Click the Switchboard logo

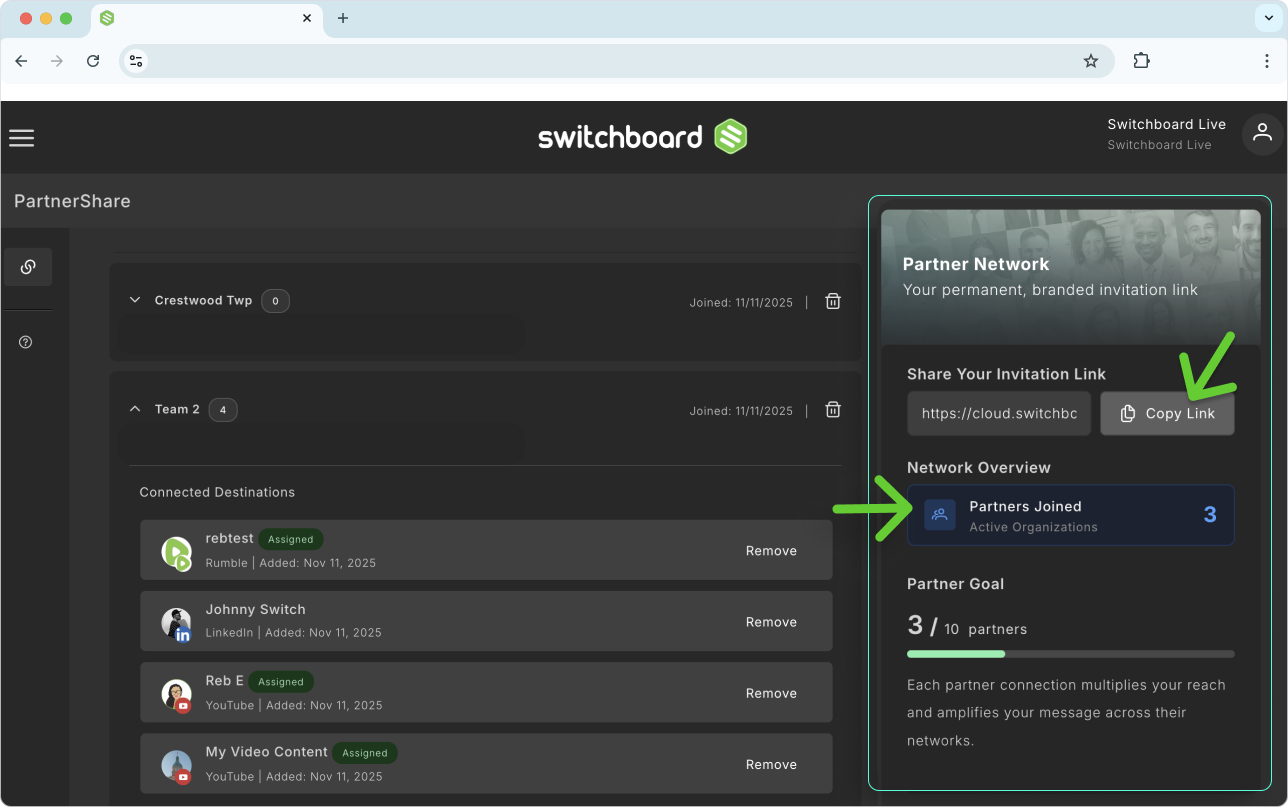(643, 136)
